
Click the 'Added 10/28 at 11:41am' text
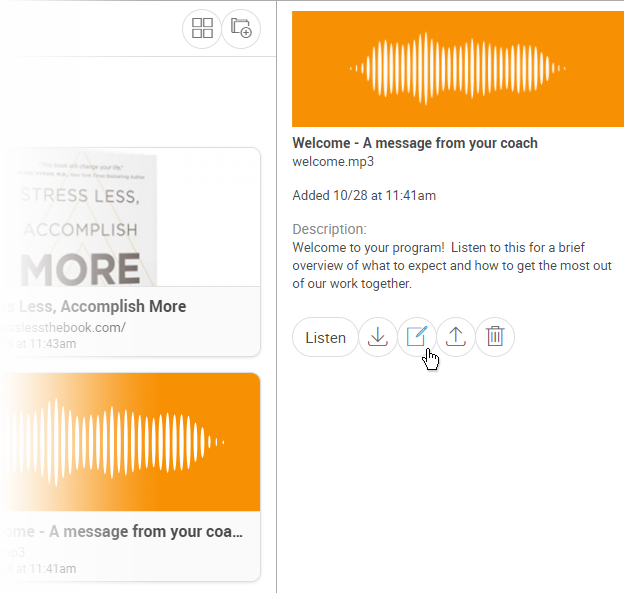tap(364, 195)
